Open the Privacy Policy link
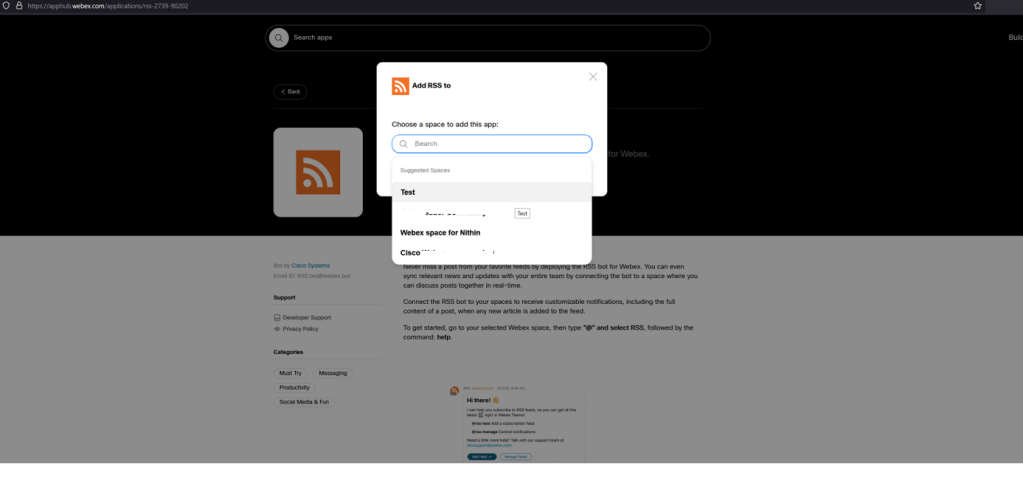Image resolution: width=1023 pixels, height=478 pixels. coord(300,328)
